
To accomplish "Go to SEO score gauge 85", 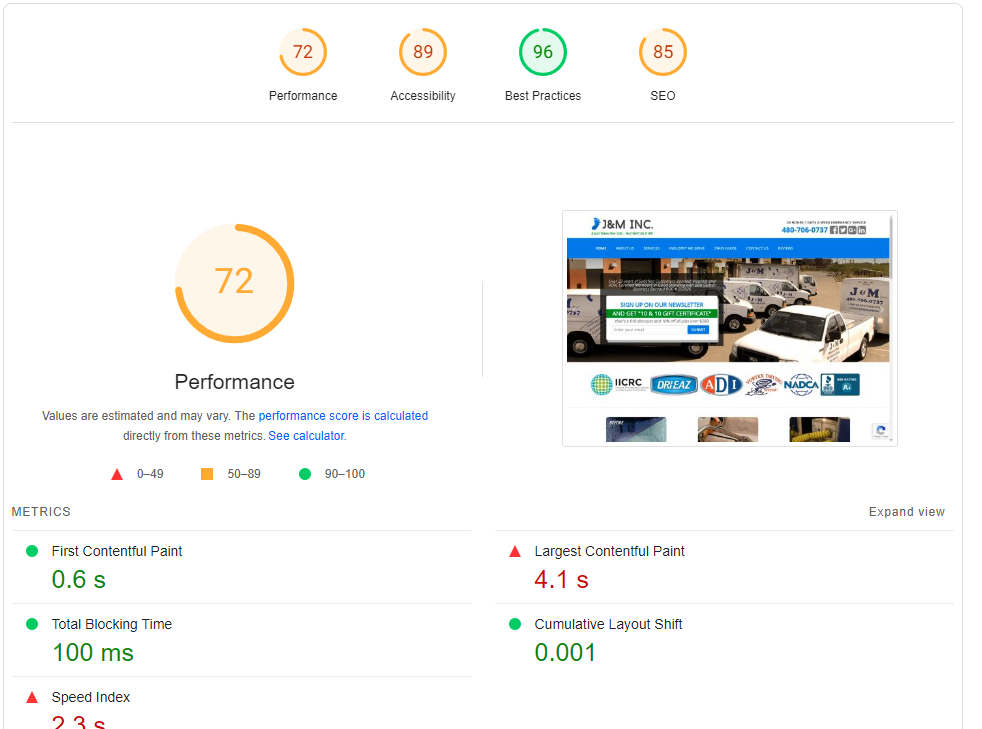I will 663,52.
